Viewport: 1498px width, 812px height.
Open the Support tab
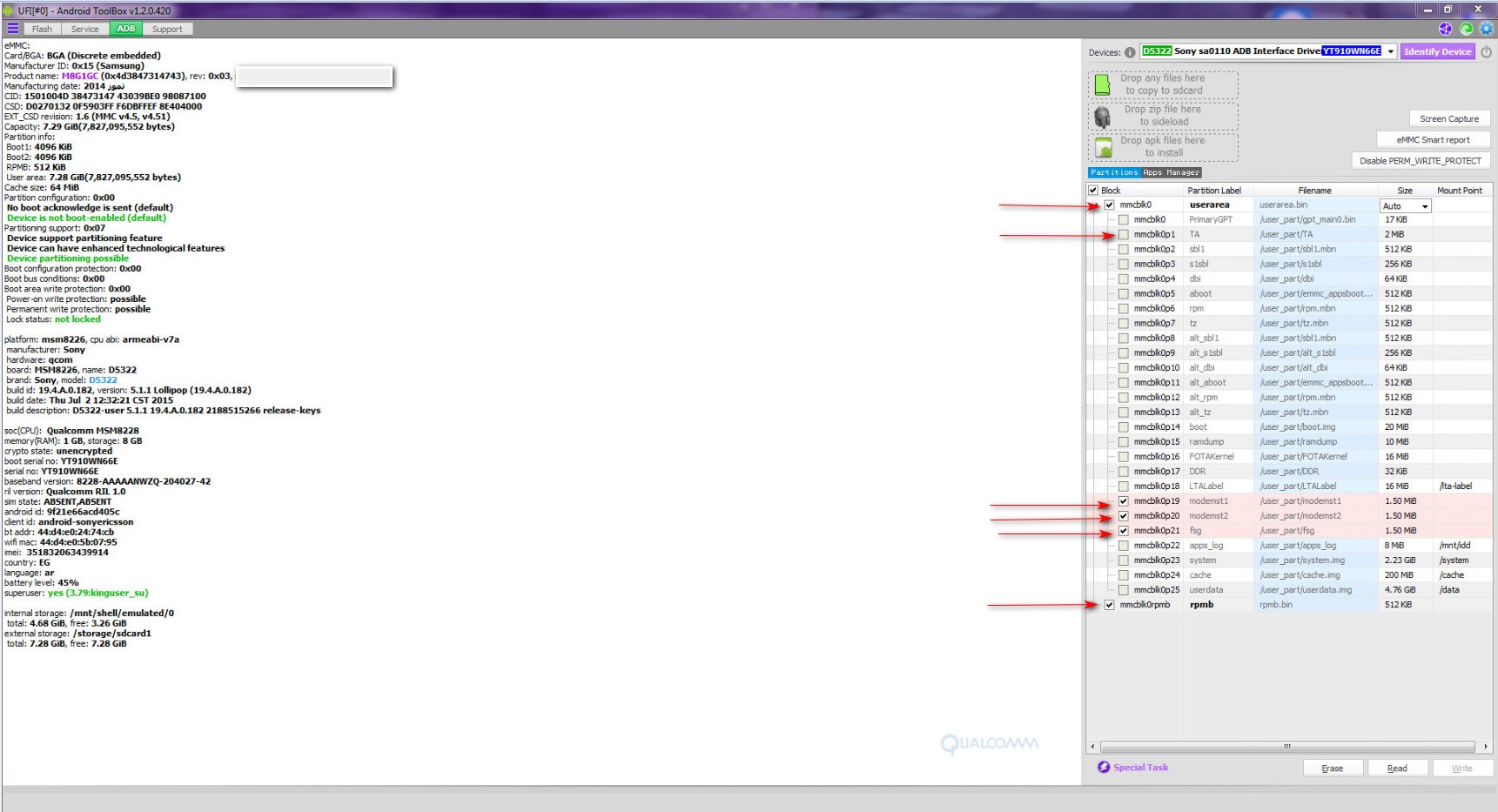point(167,29)
